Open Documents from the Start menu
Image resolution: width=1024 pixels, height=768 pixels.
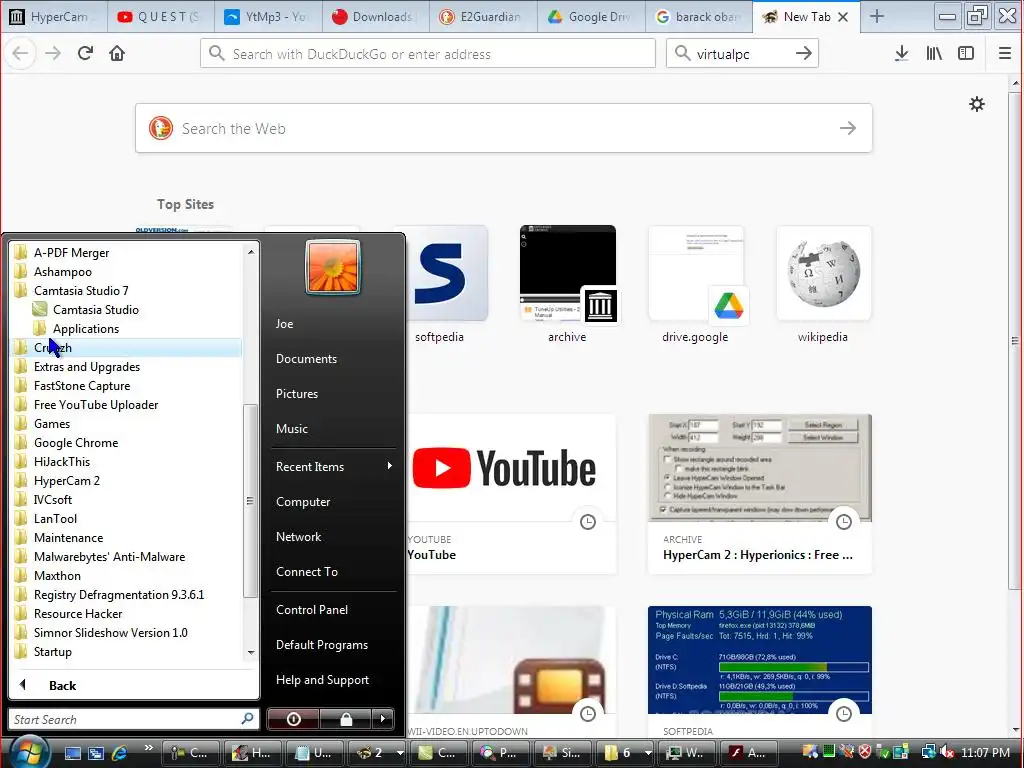[x=306, y=359]
